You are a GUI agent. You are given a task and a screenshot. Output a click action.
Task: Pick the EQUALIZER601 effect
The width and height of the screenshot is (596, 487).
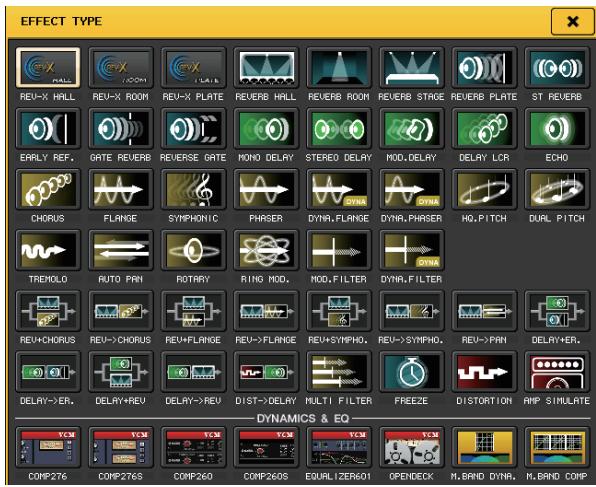point(339,447)
